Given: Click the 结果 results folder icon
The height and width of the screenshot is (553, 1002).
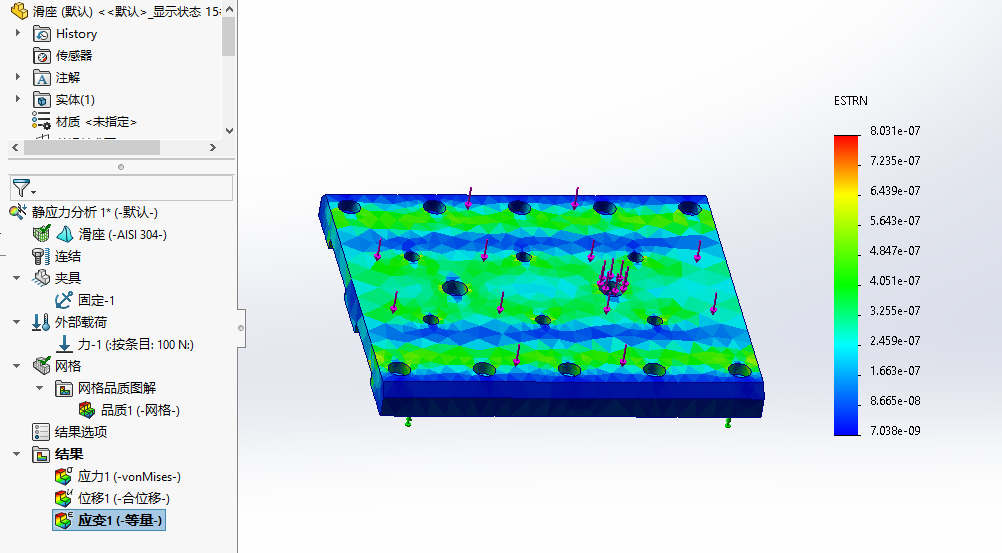Looking at the screenshot, I should click(42, 455).
